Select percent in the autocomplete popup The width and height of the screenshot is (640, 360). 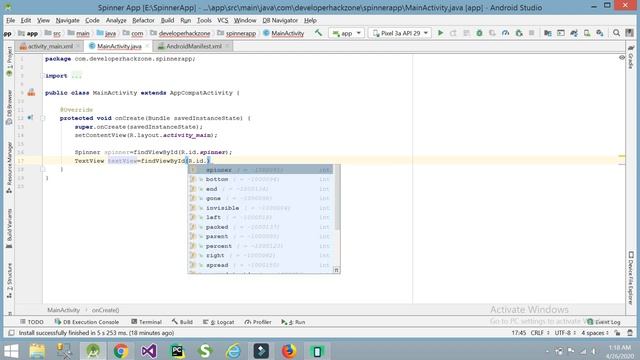coord(261,246)
